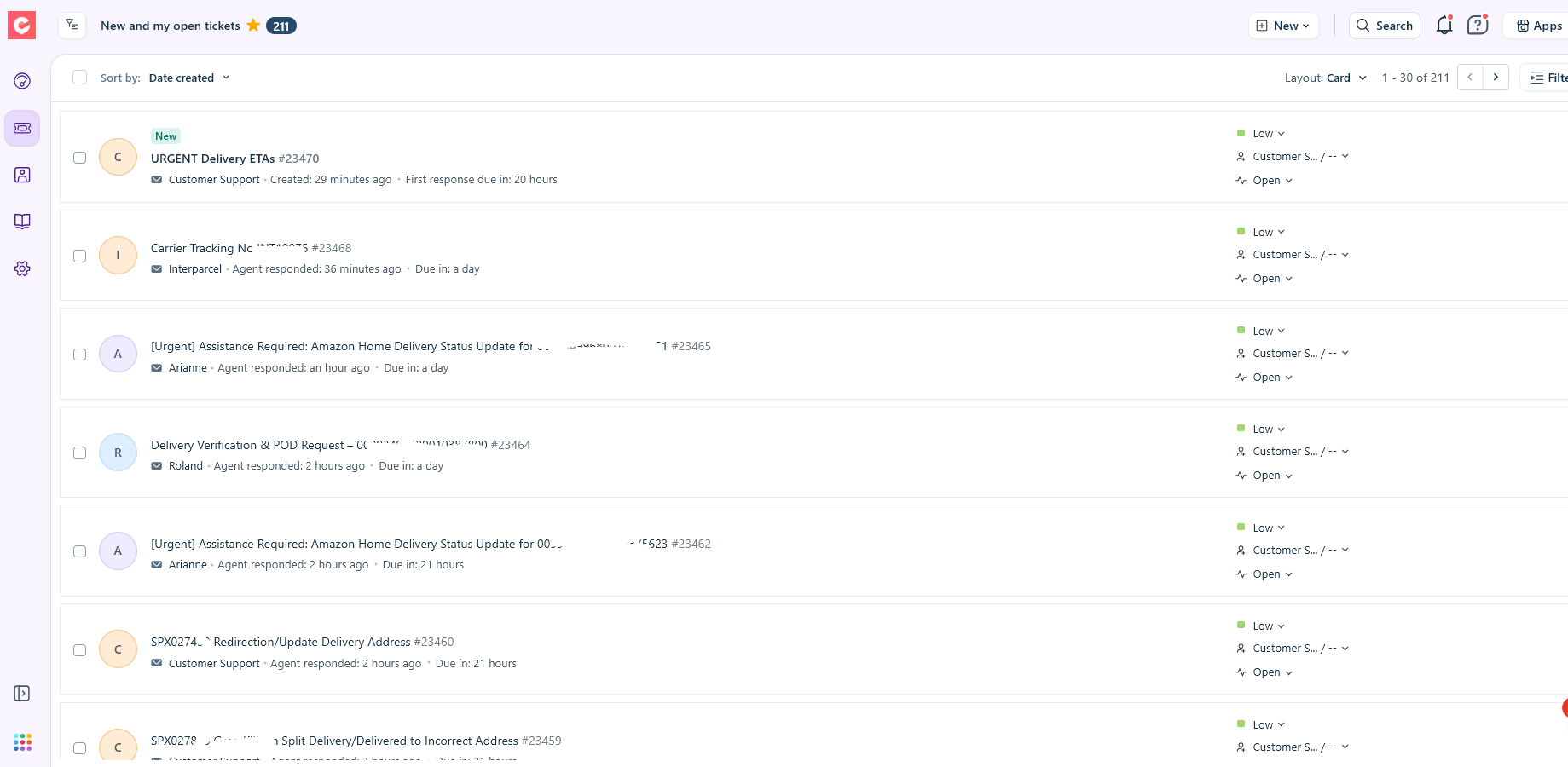Image resolution: width=1568 pixels, height=767 pixels.
Task: Open the Low priority dropdown for ticket #23470
Action: click(1268, 134)
